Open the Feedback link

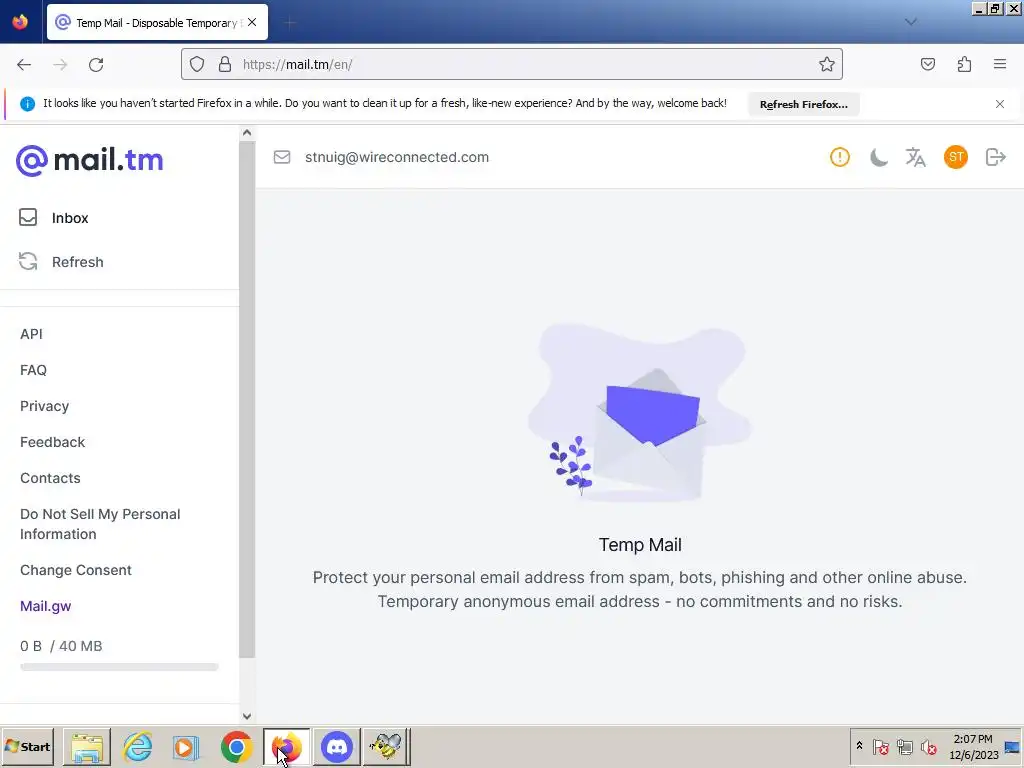[x=52, y=442]
